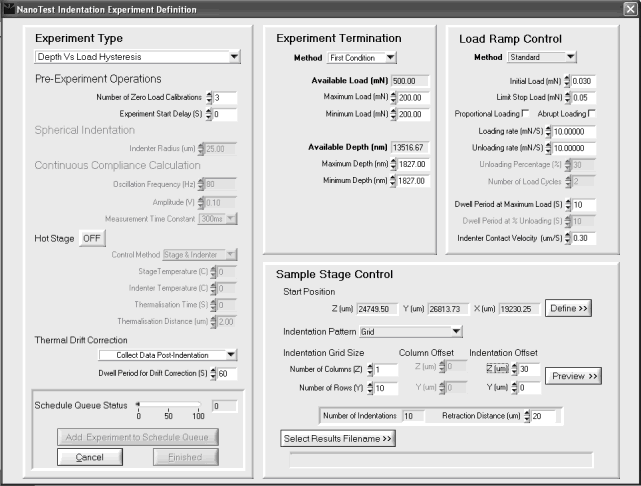Click Select Results Filename >> button
The image size is (641, 486).
coord(338,439)
